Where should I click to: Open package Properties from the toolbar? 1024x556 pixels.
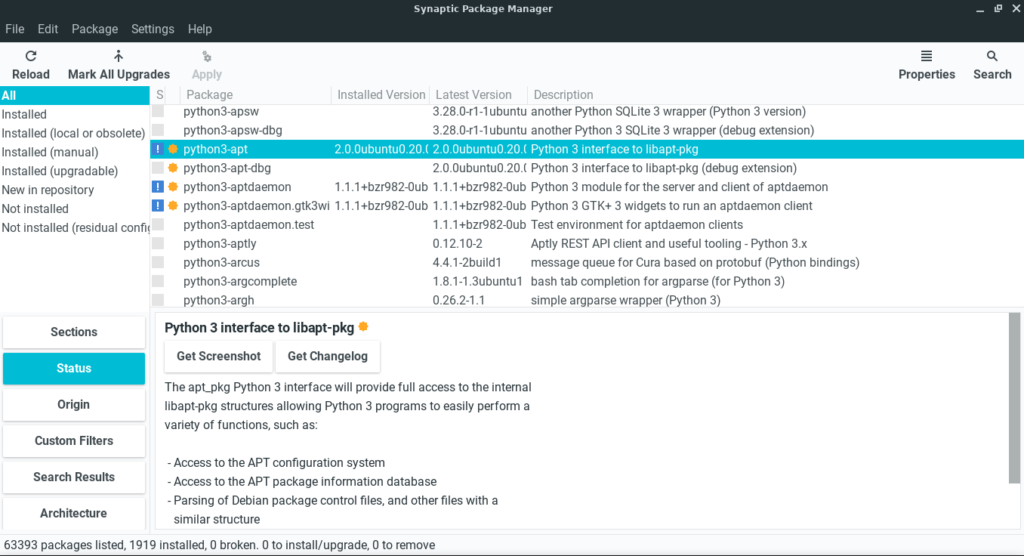(x=926, y=65)
